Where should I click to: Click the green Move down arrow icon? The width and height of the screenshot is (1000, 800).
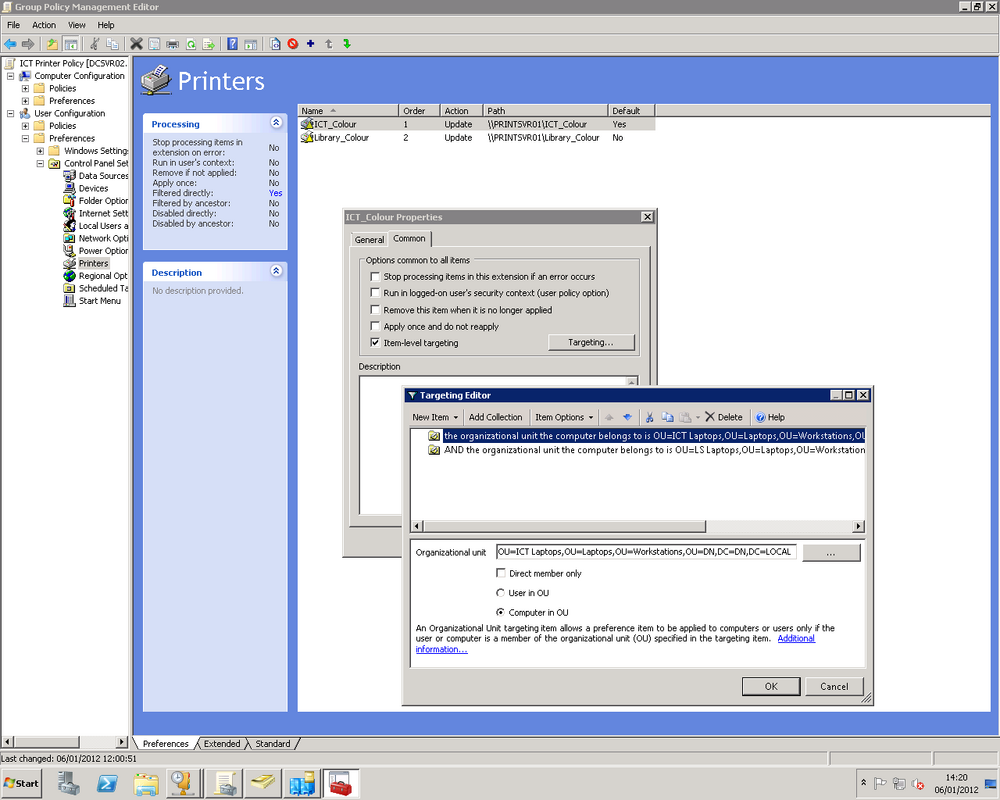pos(347,44)
